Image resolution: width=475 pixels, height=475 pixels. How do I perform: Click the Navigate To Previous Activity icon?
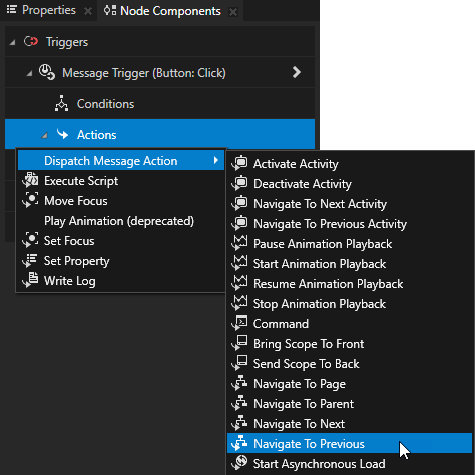click(x=240, y=223)
